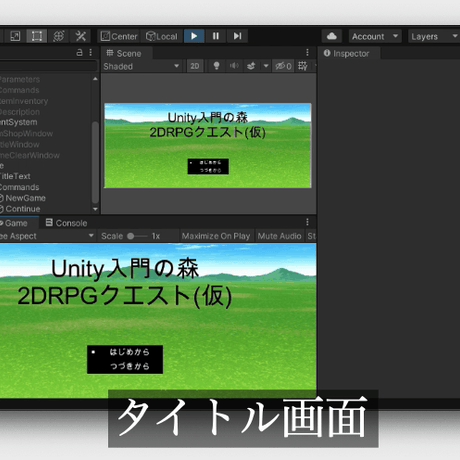
Task: Switch to the Inspector tab
Action: pyautogui.click(x=347, y=53)
